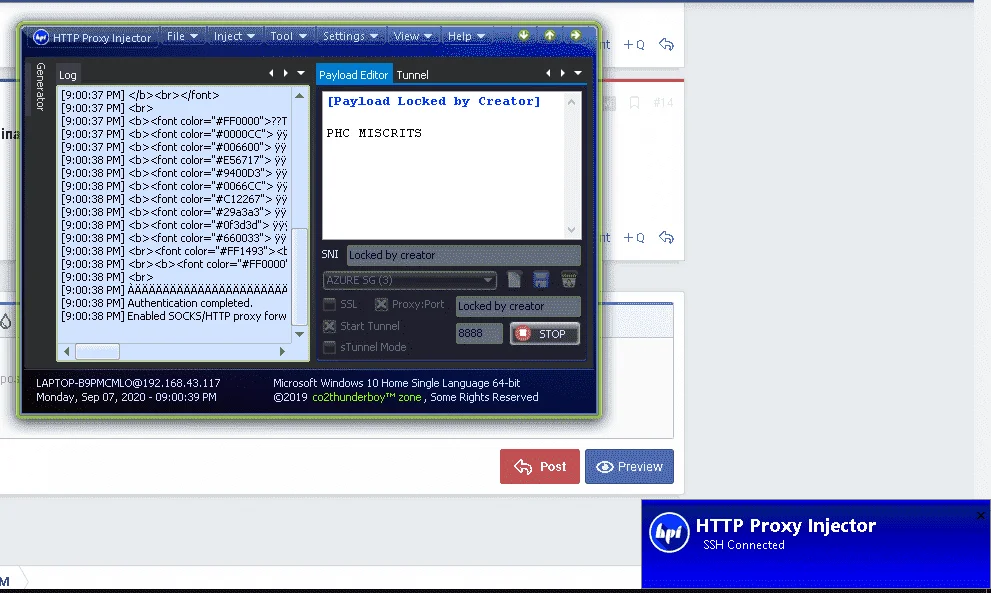Click the 'Enabled SOCKS/HTTP proxy forw' log line

[174, 316]
